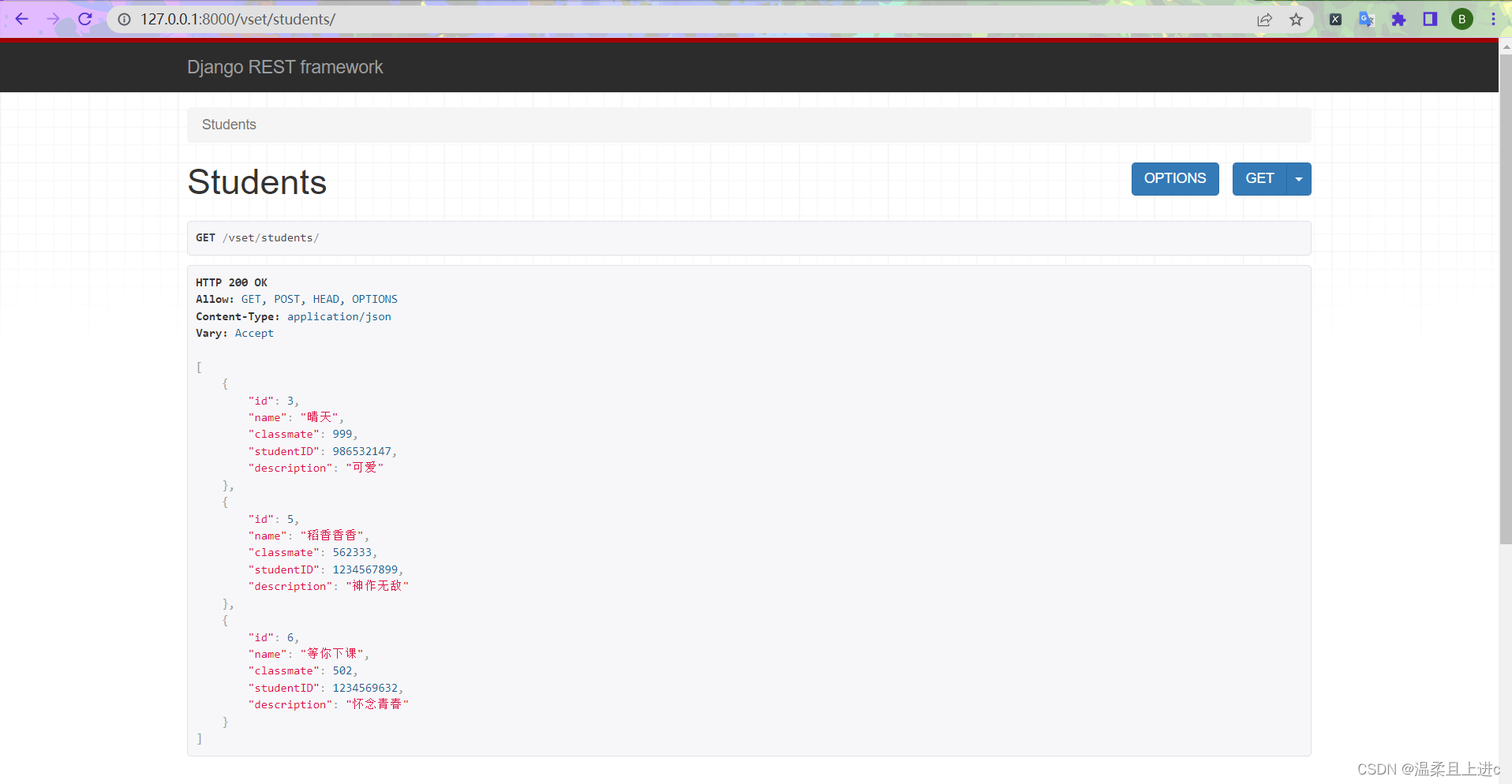Select description value 可爱
The height and width of the screenshot is (784, 1512).
365,468
